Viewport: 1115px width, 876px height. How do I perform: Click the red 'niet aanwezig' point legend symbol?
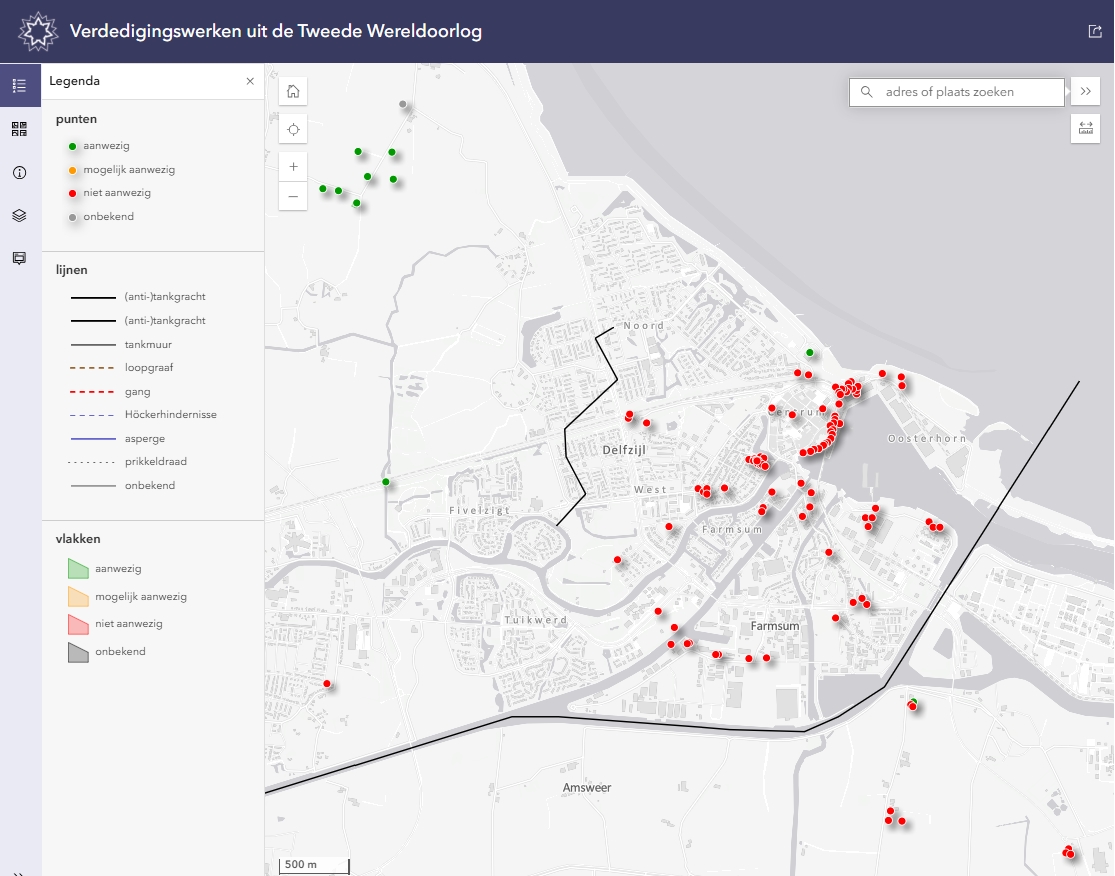point(72,193)
